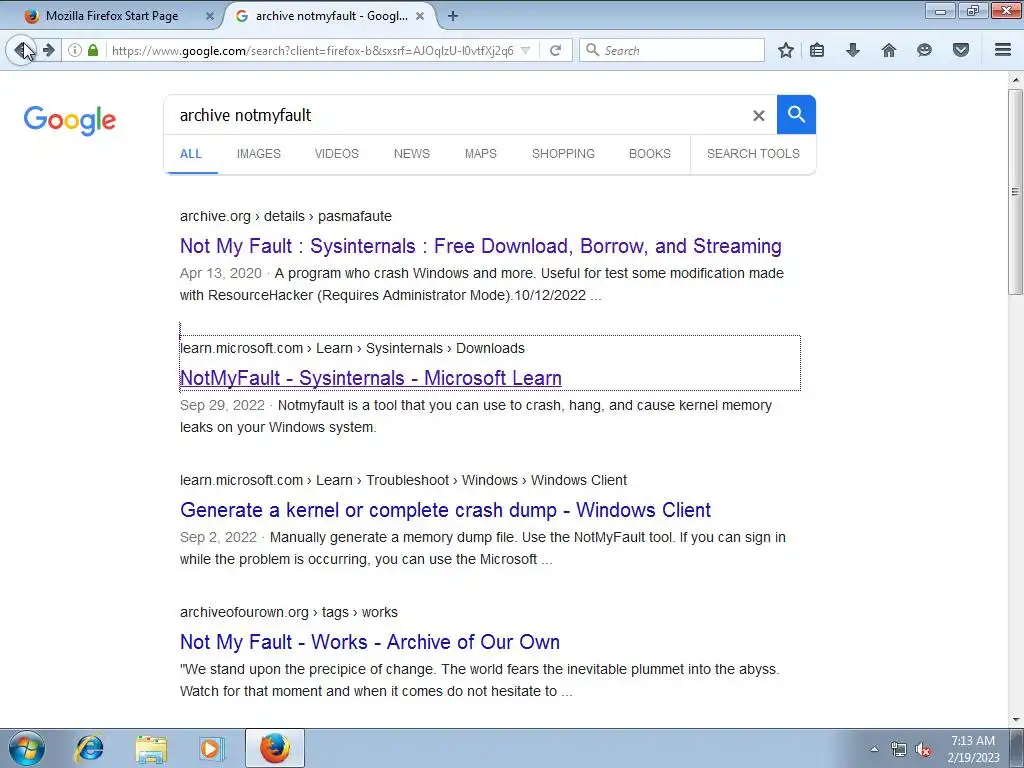
Task: Save page to Pocket icon
Action: (x=961, y=50)
